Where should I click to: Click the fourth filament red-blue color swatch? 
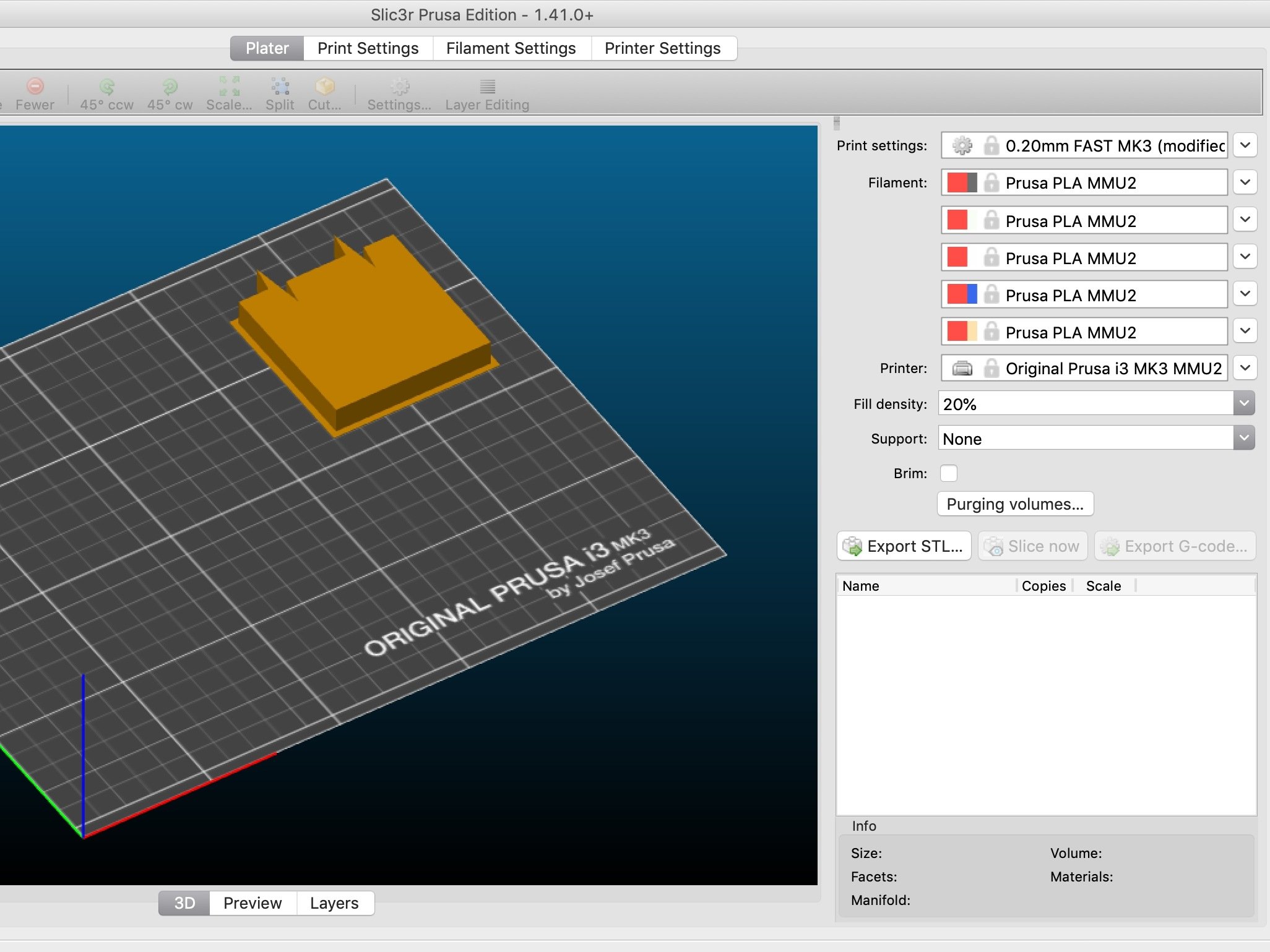[x=962, y=294]
